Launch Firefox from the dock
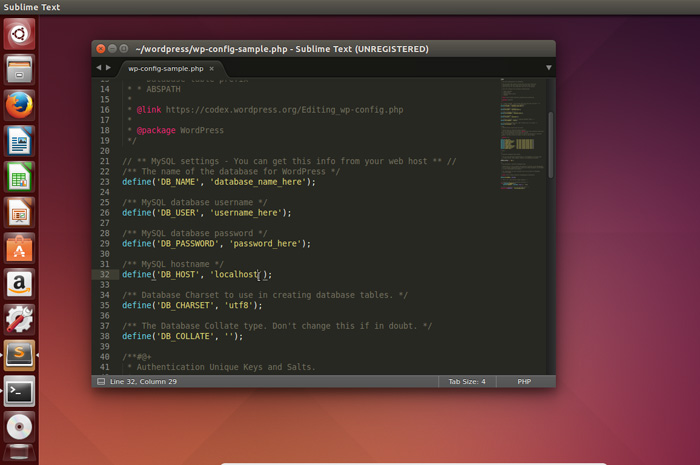 [x=19, y=105]
